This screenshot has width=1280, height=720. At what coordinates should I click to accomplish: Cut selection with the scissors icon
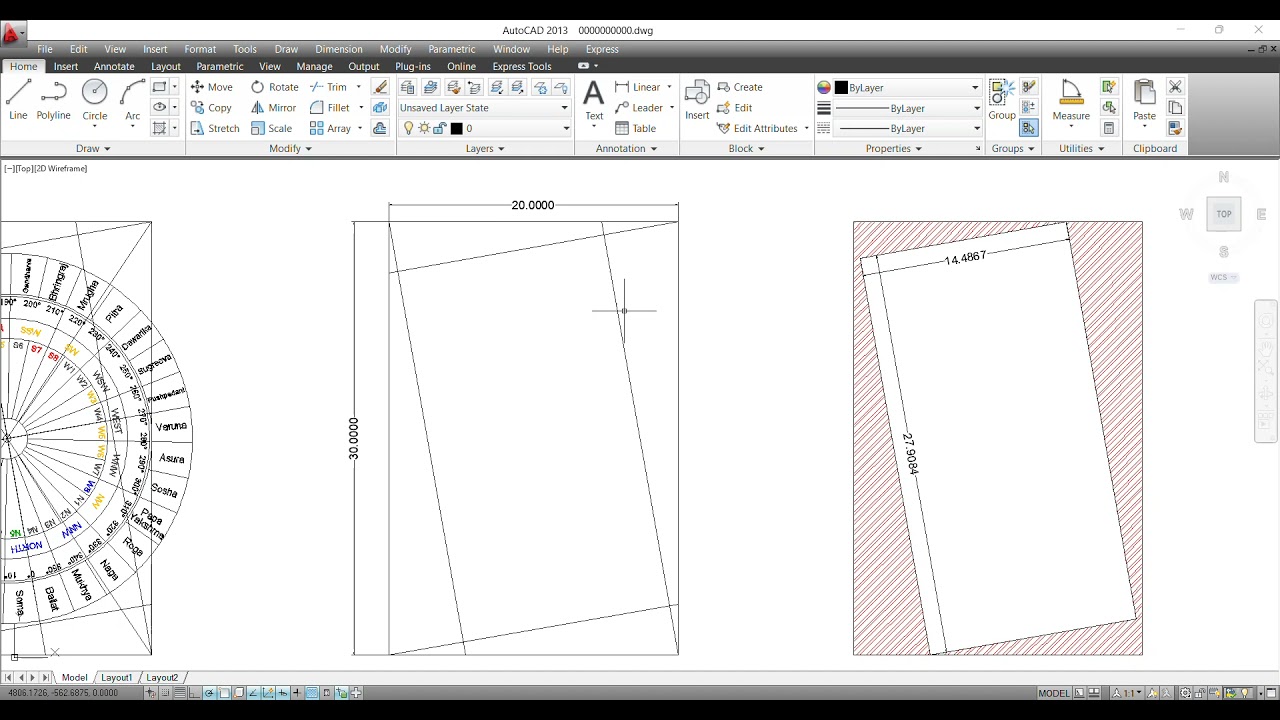(1175, 87)
